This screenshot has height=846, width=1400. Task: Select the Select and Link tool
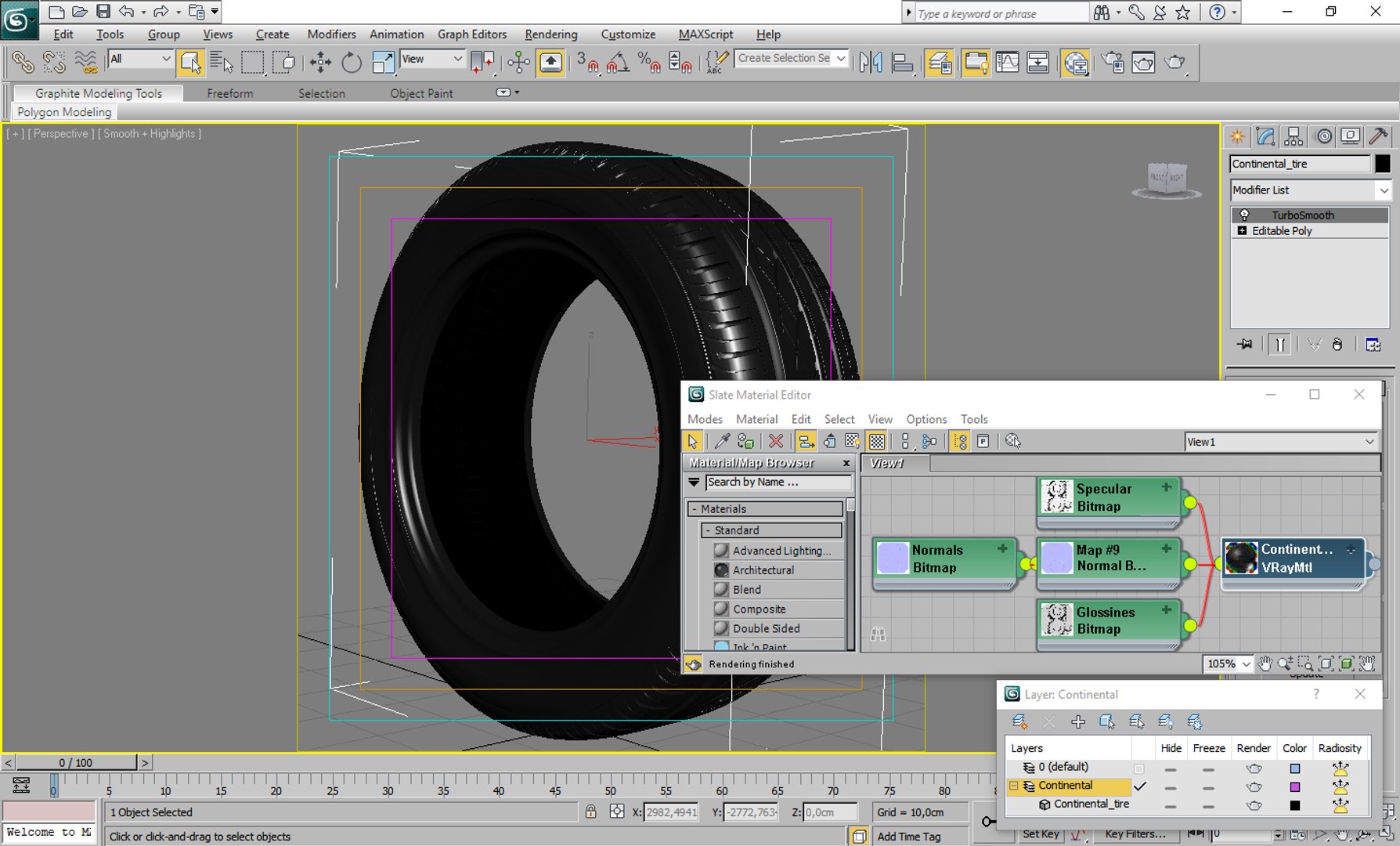pyautogui.click(x=23, y=62)
